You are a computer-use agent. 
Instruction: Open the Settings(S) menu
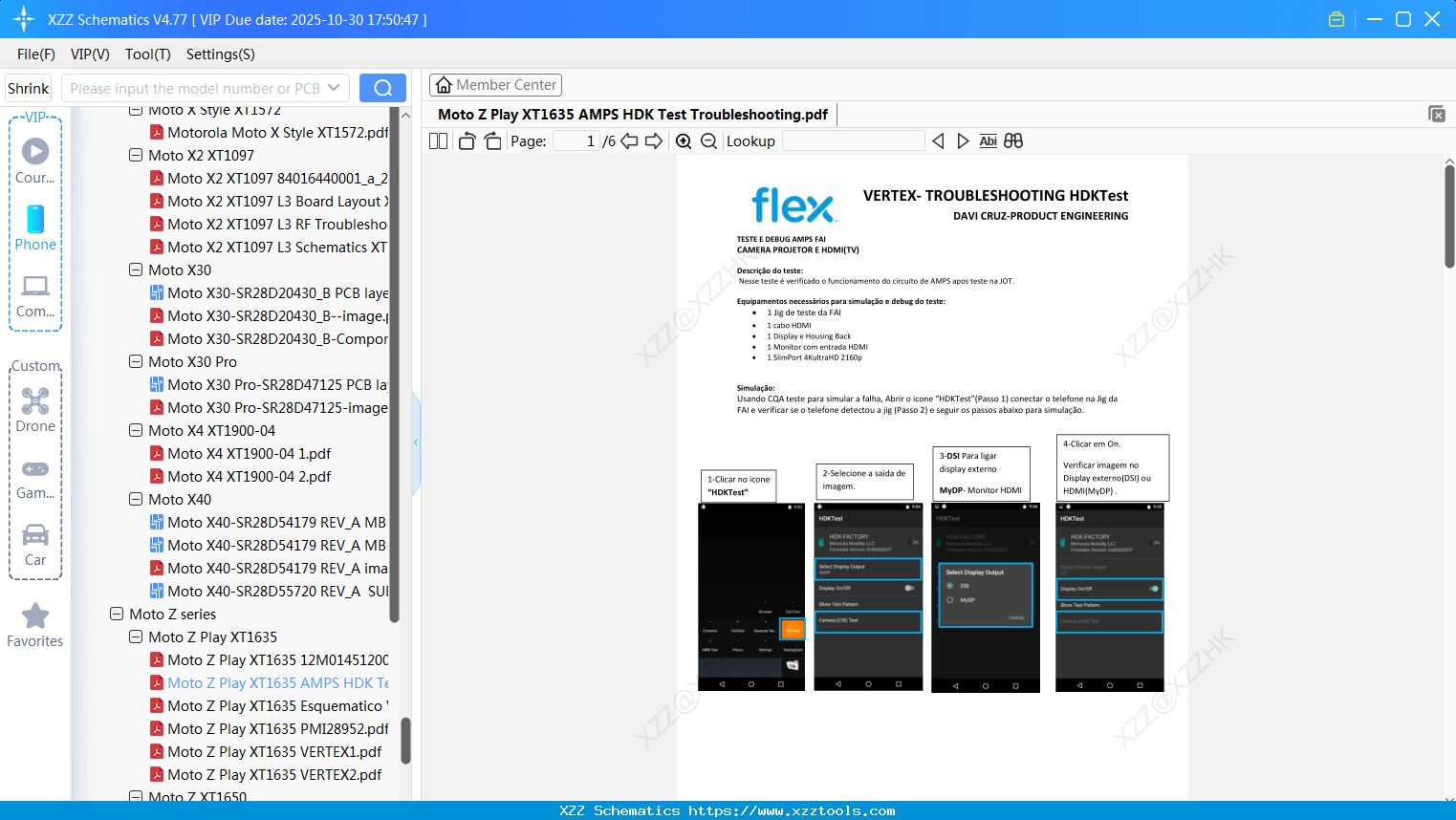tap(221, 54)
